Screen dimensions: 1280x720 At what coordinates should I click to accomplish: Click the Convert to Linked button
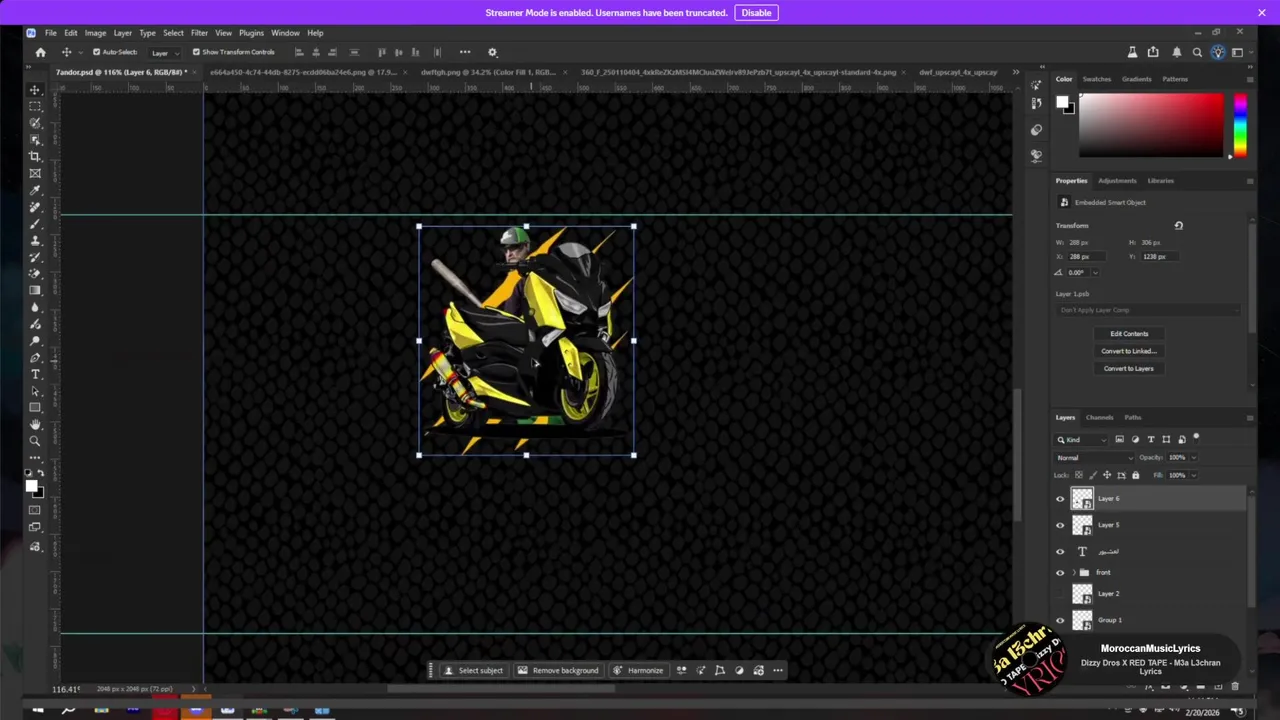[1129, 351]
